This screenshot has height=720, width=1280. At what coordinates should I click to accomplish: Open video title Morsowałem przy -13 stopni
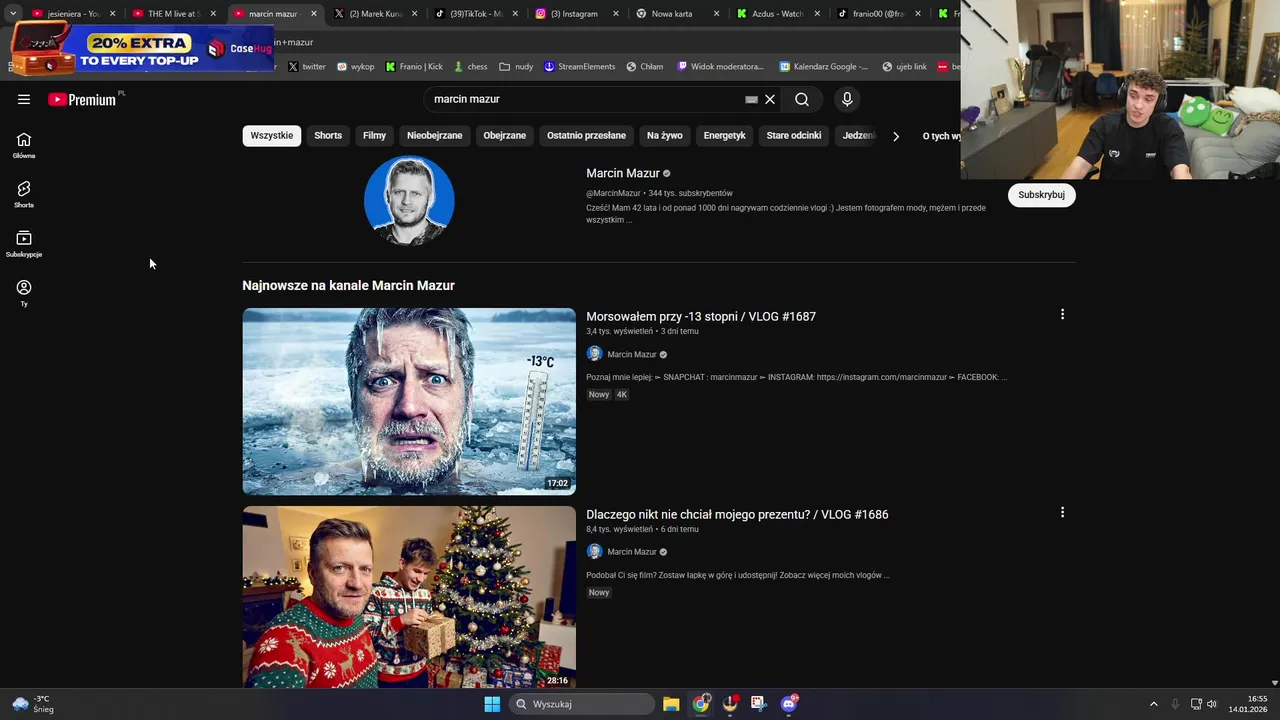[x=701, y=316]
